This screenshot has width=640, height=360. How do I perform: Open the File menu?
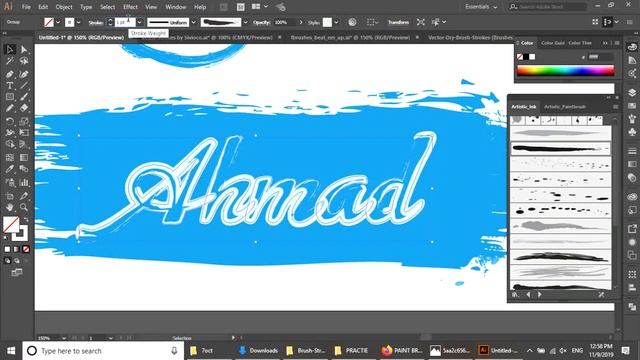pyautogui.click(x=26, y=7)
